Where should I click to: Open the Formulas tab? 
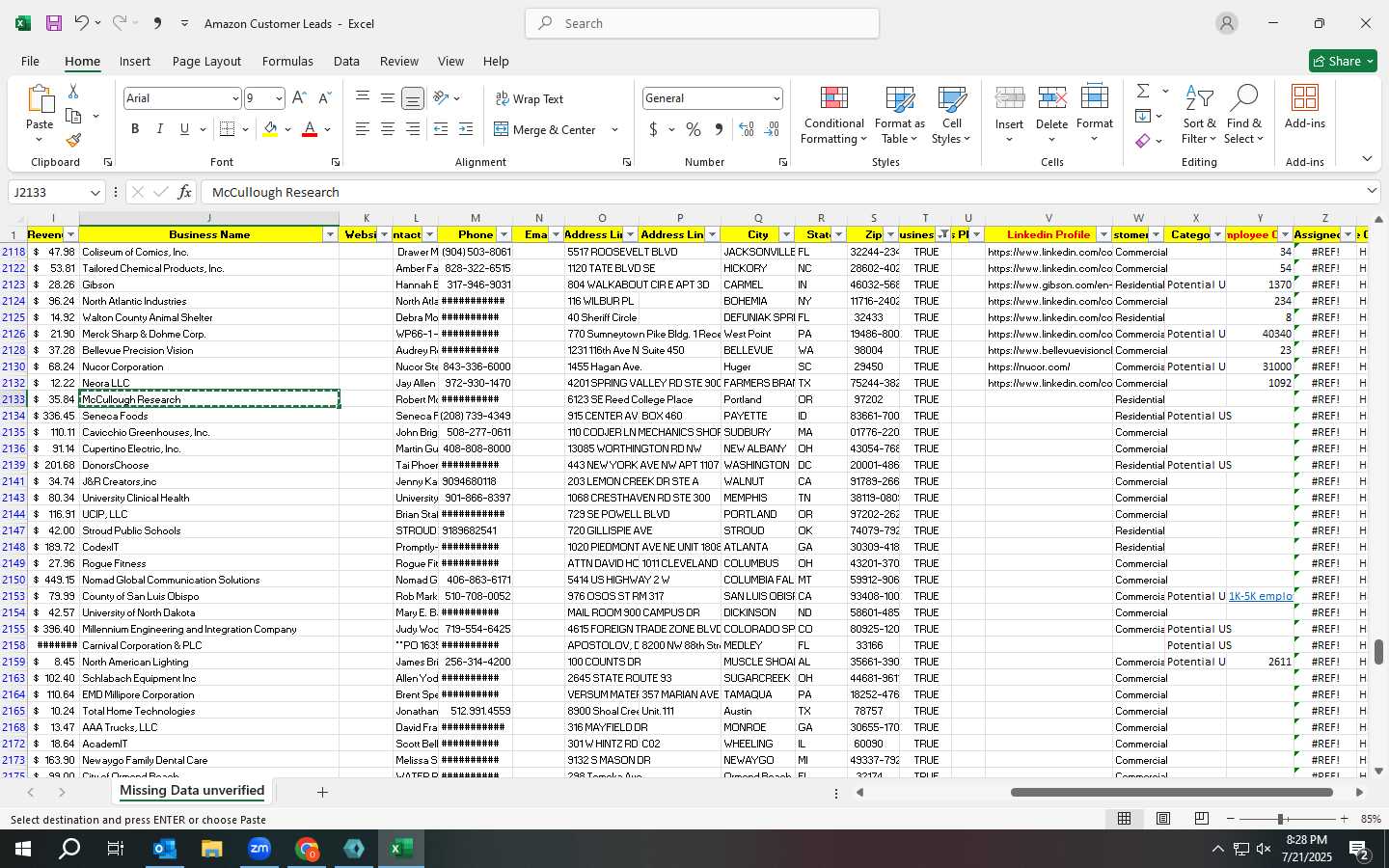[x=287, y=61]
